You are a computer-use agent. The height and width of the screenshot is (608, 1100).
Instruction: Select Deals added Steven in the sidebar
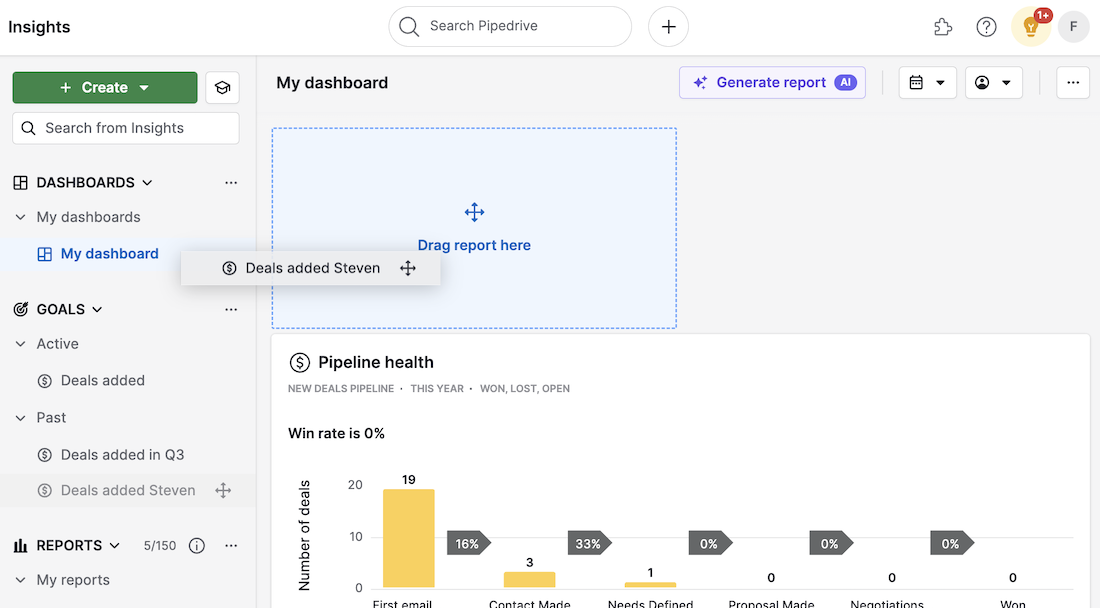128,490
